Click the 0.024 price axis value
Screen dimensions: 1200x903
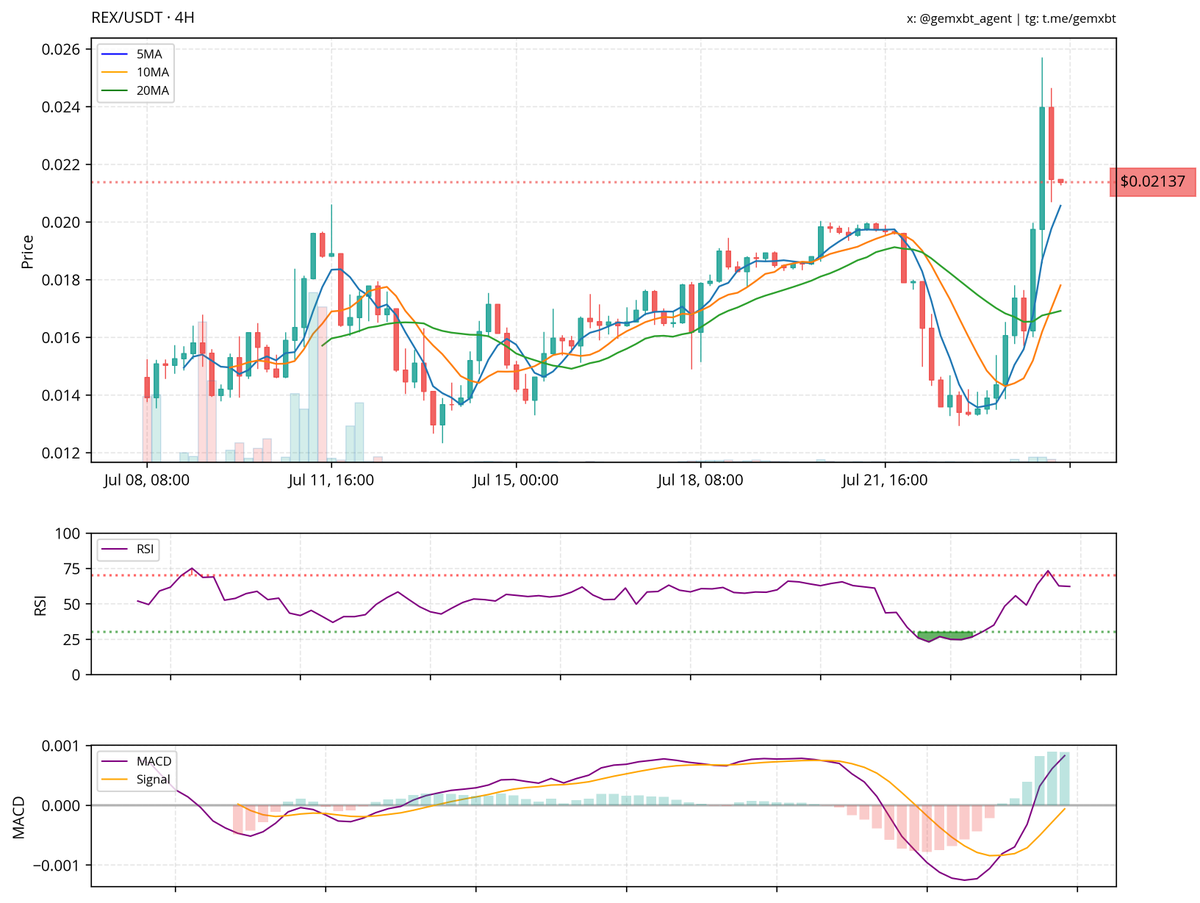62,107
